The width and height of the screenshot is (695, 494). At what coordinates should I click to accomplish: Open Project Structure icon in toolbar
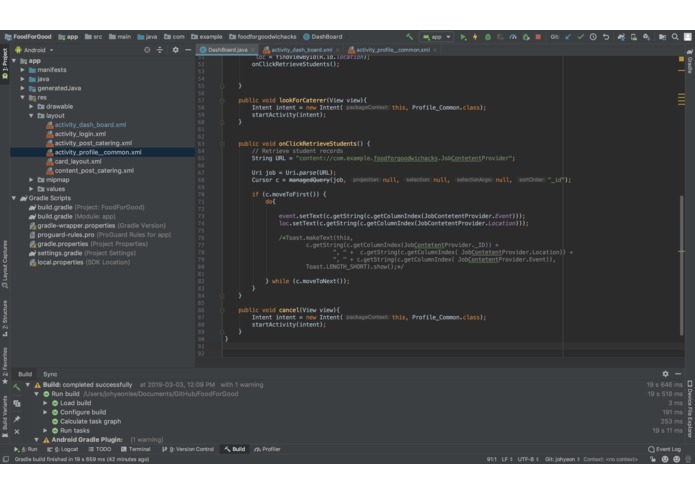(662, 37)
